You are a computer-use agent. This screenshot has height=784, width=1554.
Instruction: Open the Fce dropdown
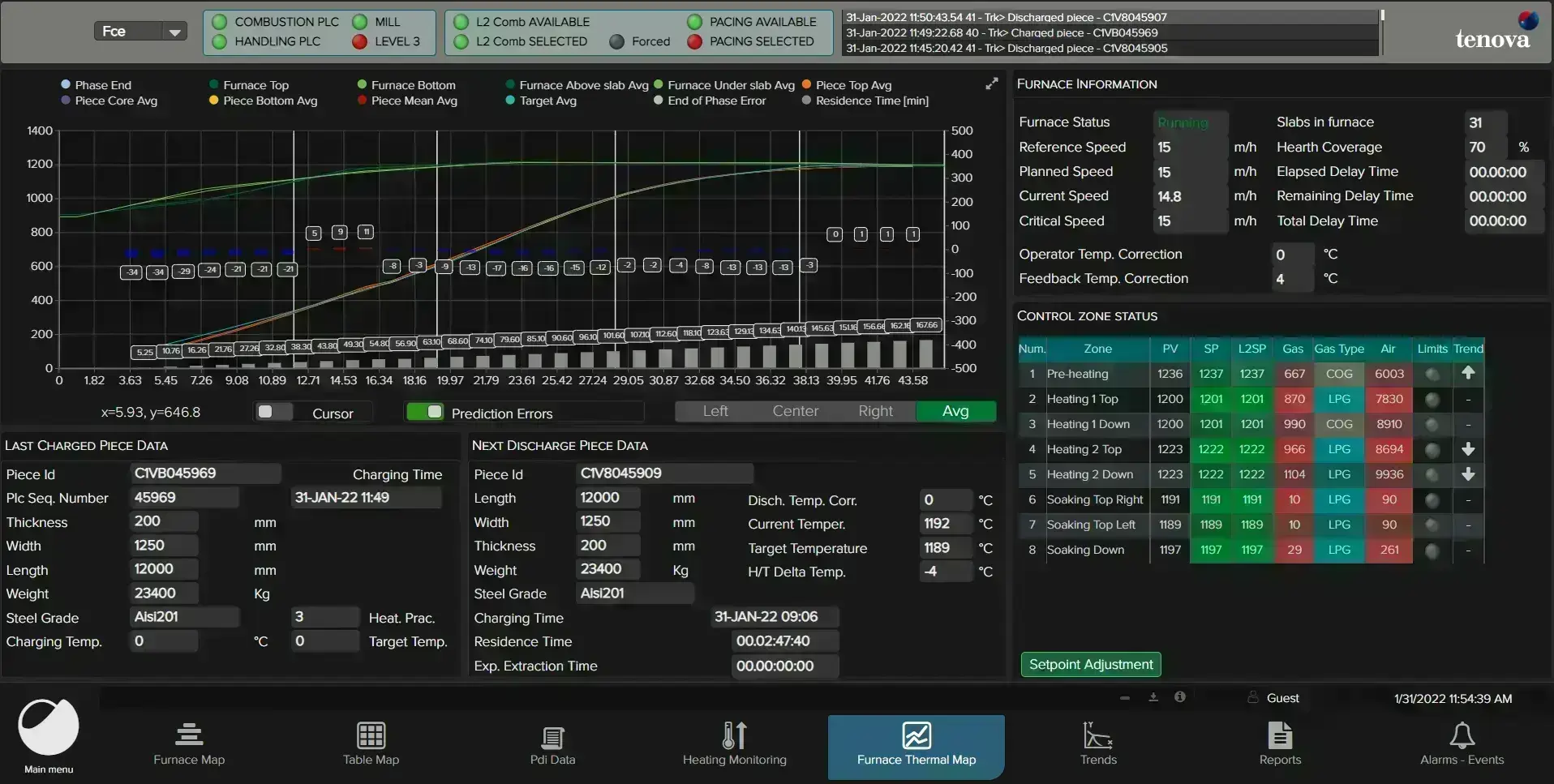pyautogui.click(x=140, y=32)
